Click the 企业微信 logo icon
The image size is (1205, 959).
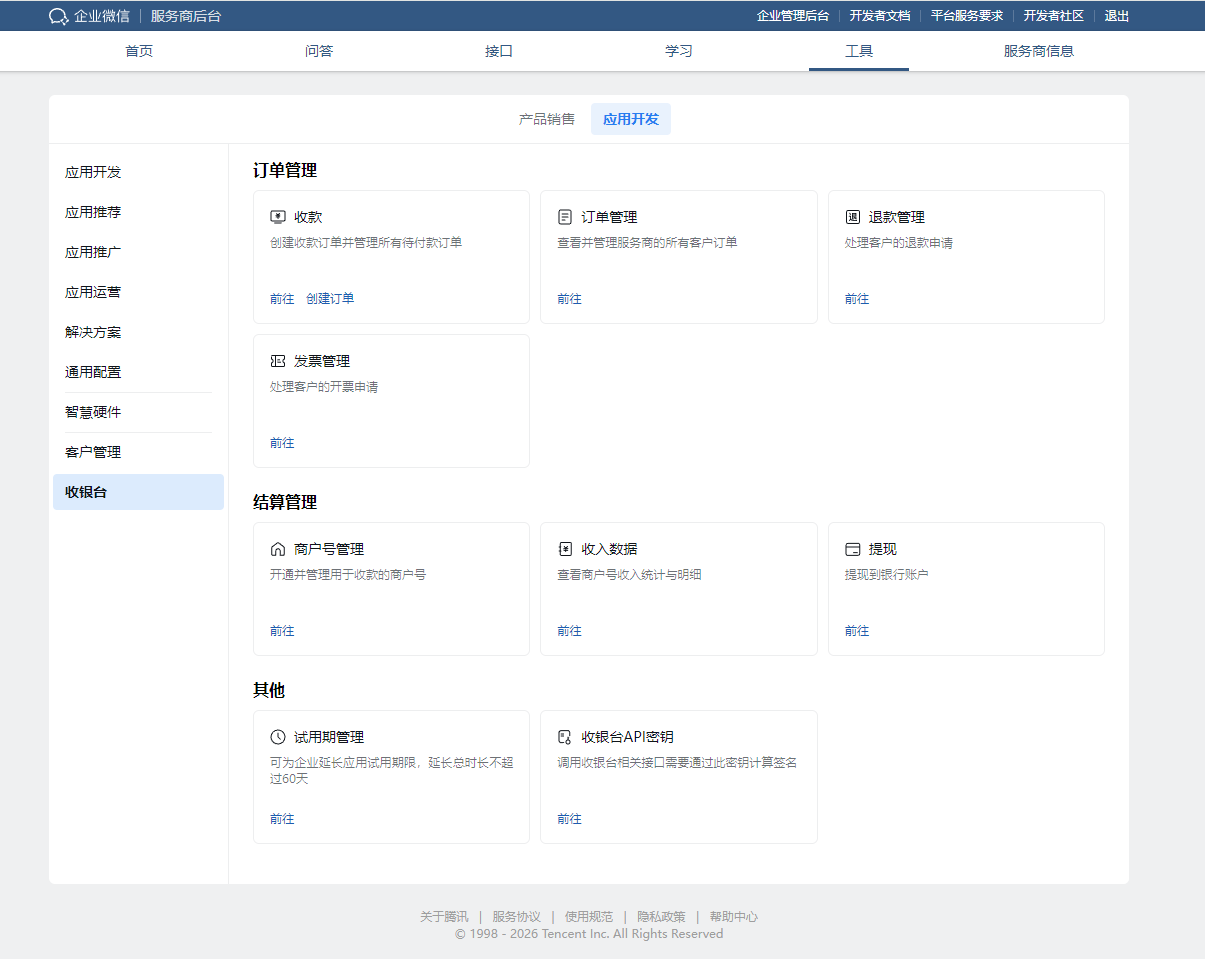pyautogui.click(x=59, y=16)
